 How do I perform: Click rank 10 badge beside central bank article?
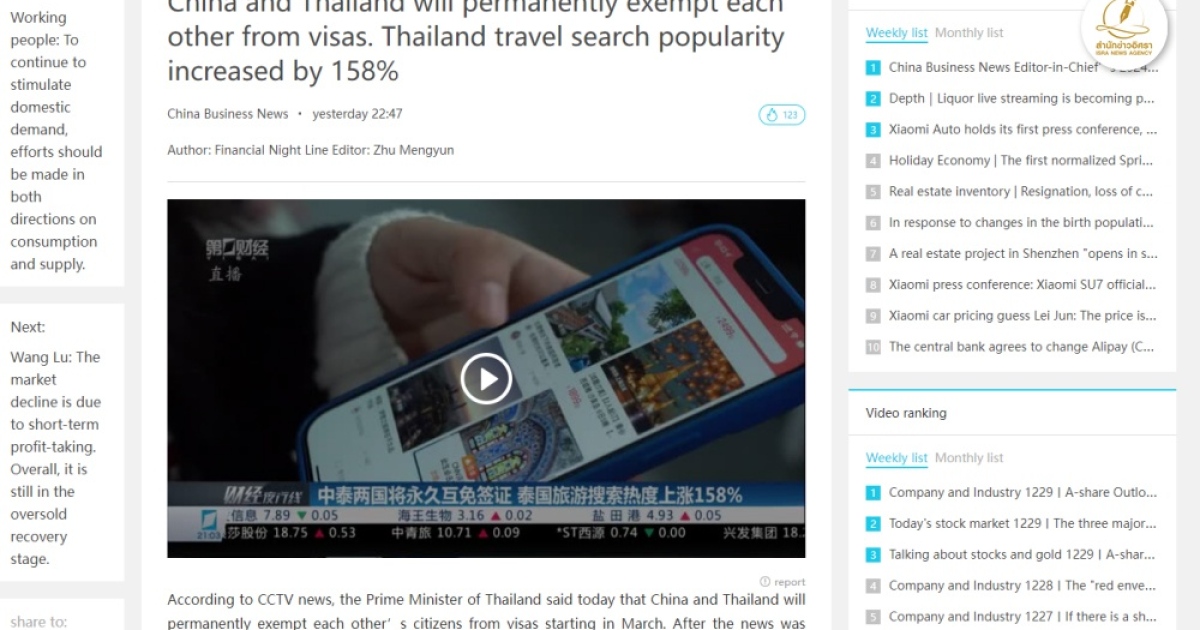(x=873, y=347)
